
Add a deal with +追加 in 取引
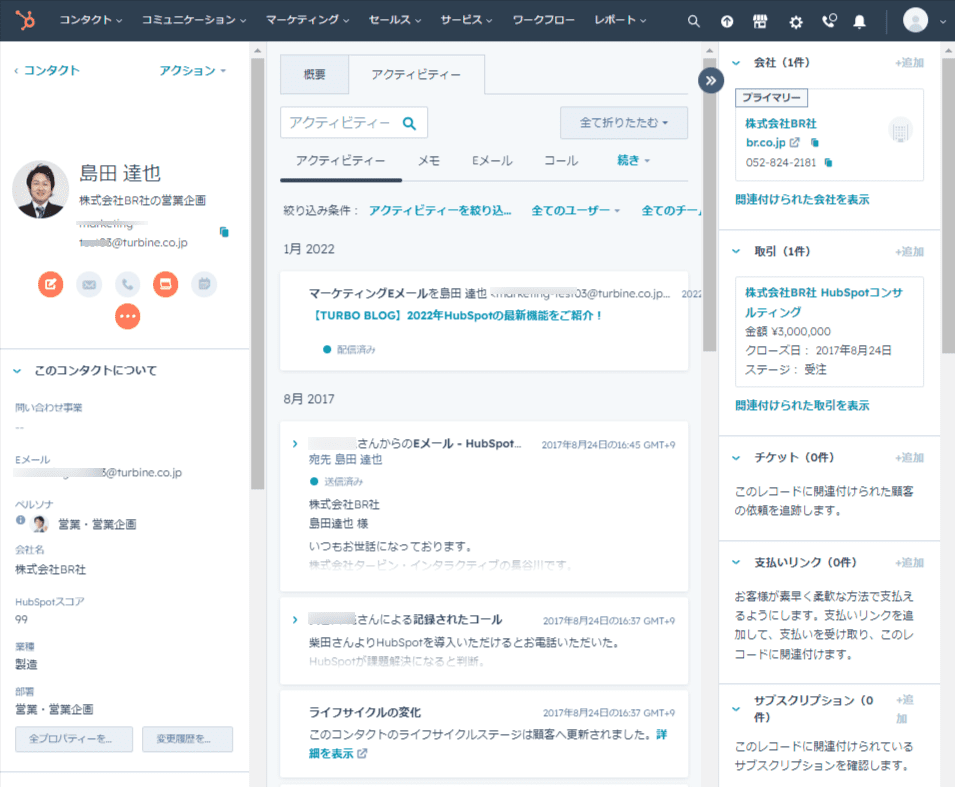[x=909, y=252]
